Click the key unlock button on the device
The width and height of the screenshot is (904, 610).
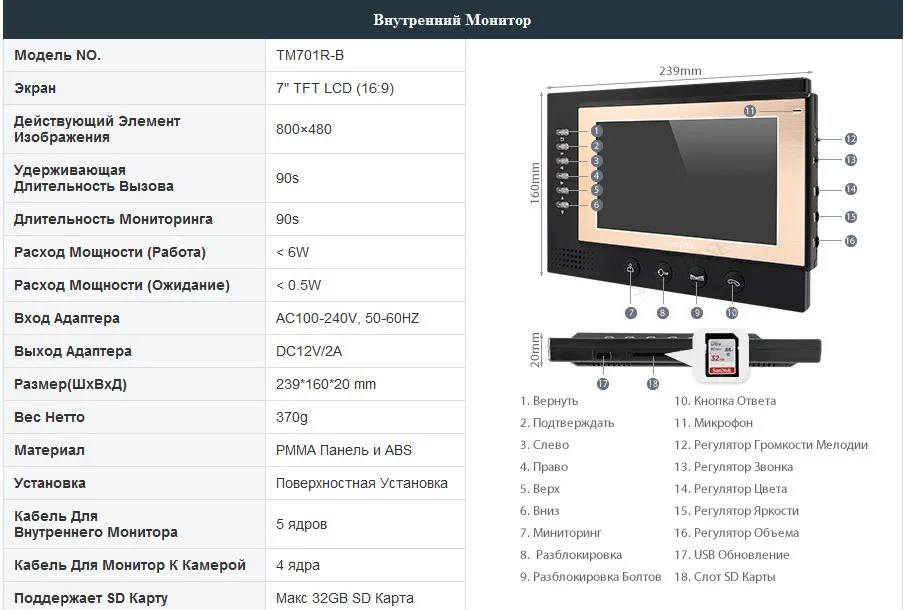664,273
